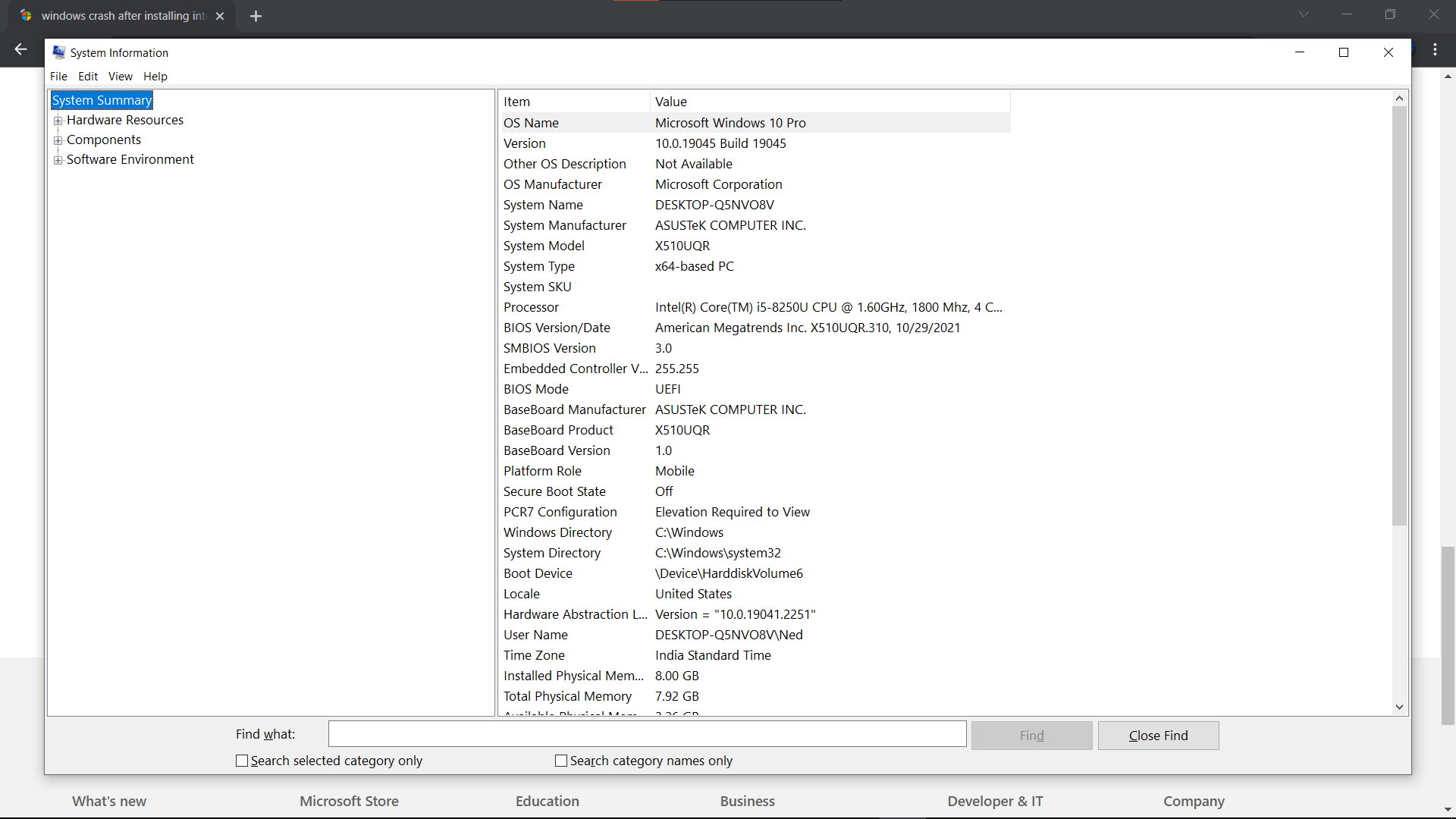Click the scroll-up arrow in details pane
The width and height of the screenshot is (1456, 819).
pos(1399,99)
